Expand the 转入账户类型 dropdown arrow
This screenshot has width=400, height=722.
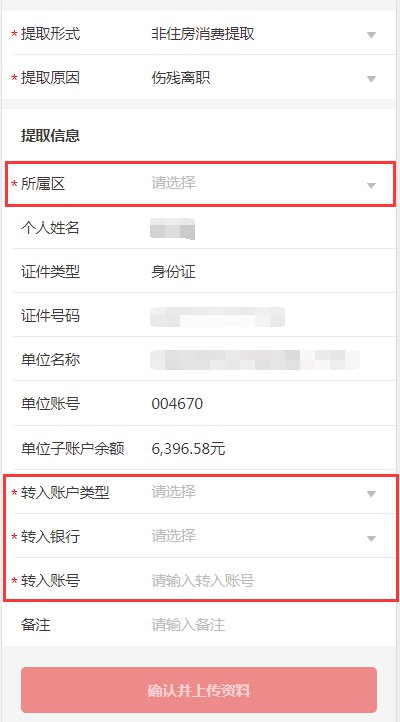371,494
